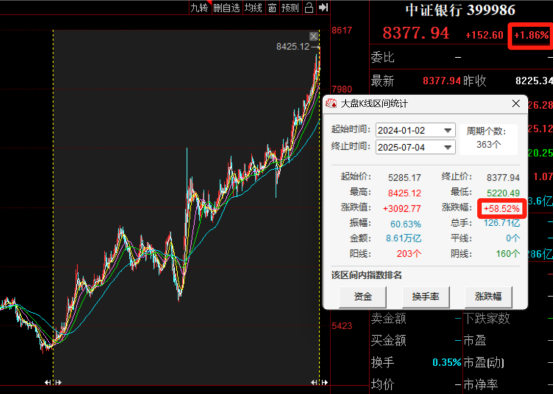This screenshot has width=554, height=394.
Task: Toggle the 九转 indicator
Action: point(199,8)
